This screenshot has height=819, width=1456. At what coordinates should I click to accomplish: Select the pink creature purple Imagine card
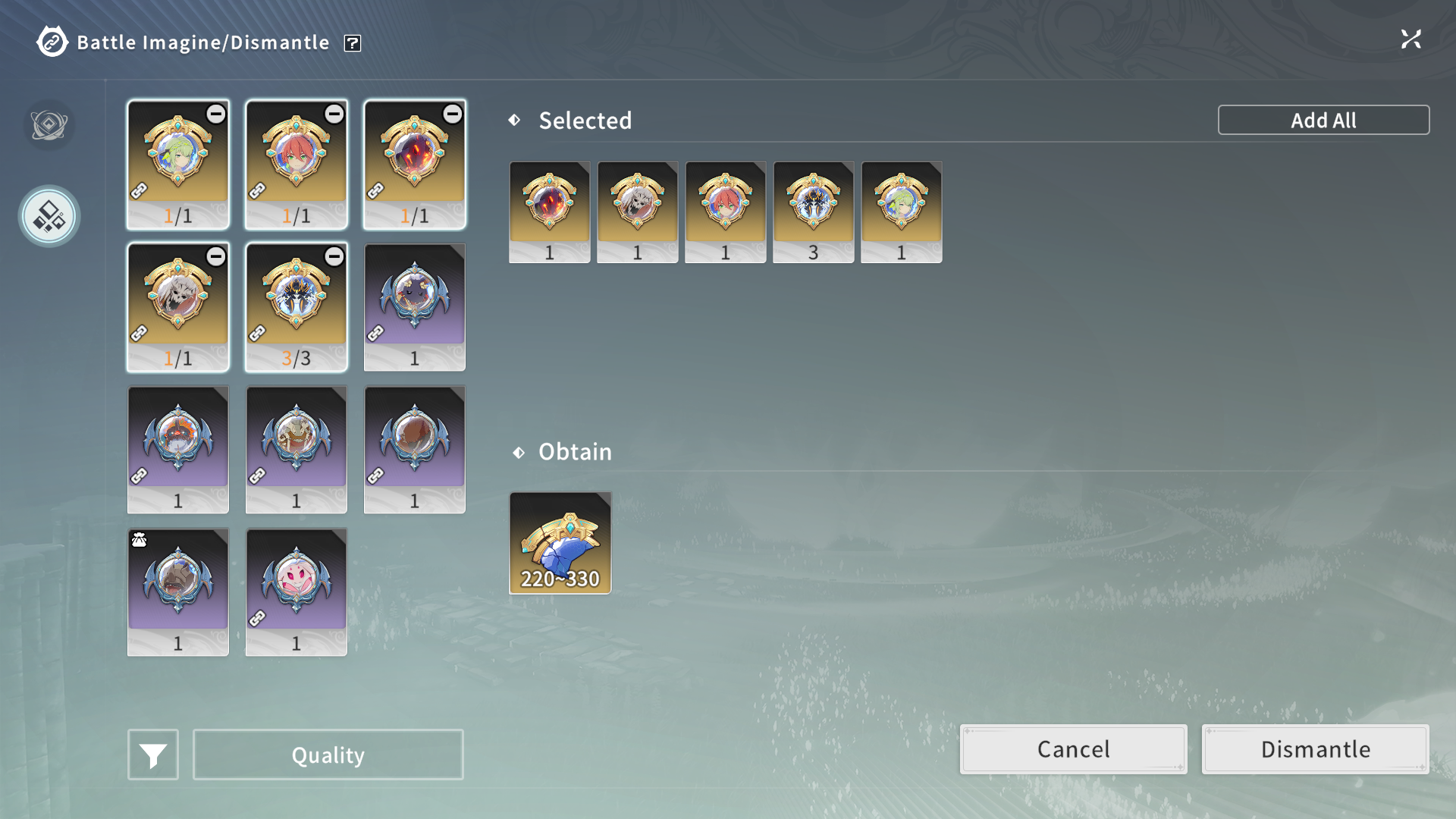coord(297,592)
